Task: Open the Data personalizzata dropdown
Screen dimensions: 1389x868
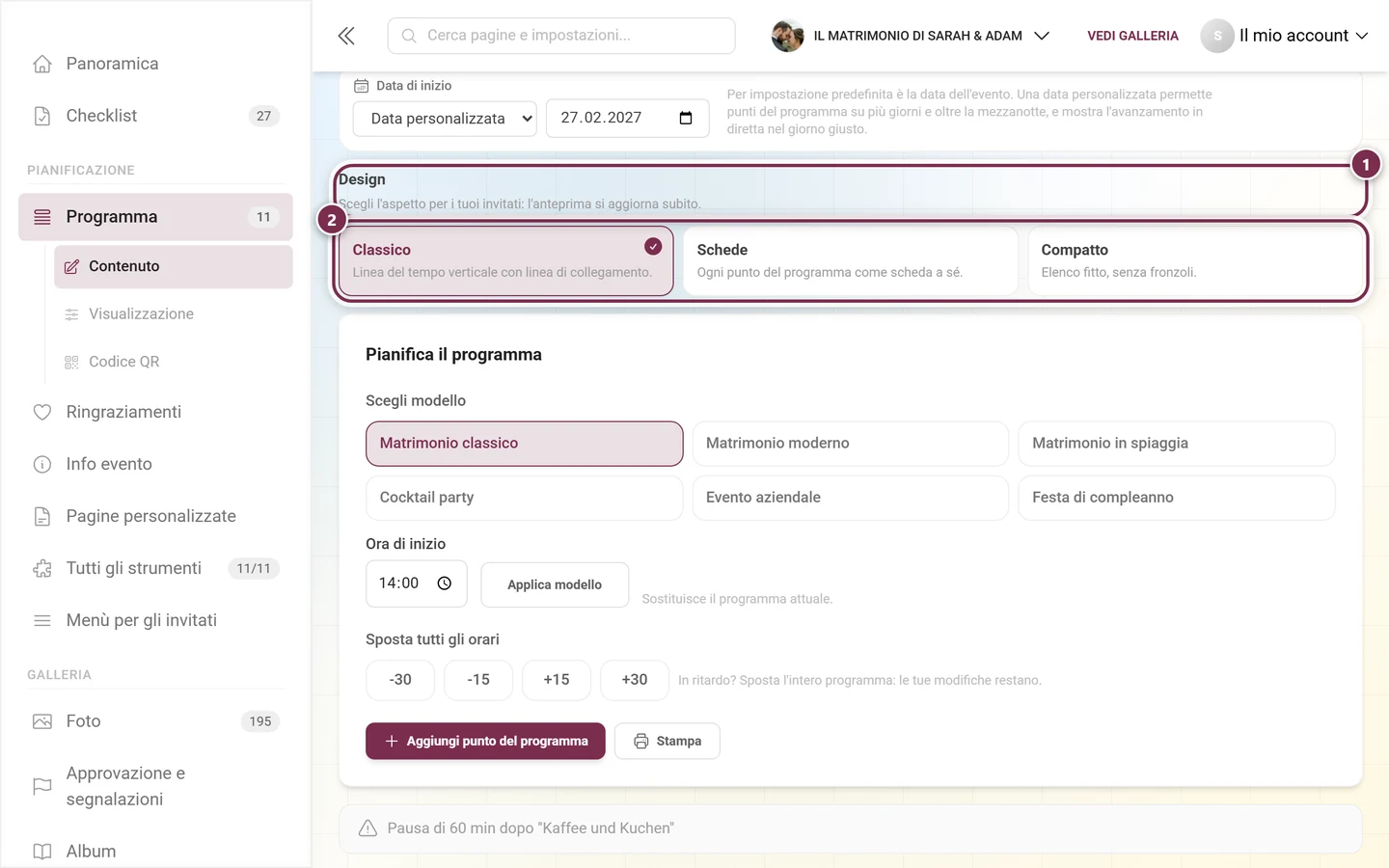Action: [445, 119]
